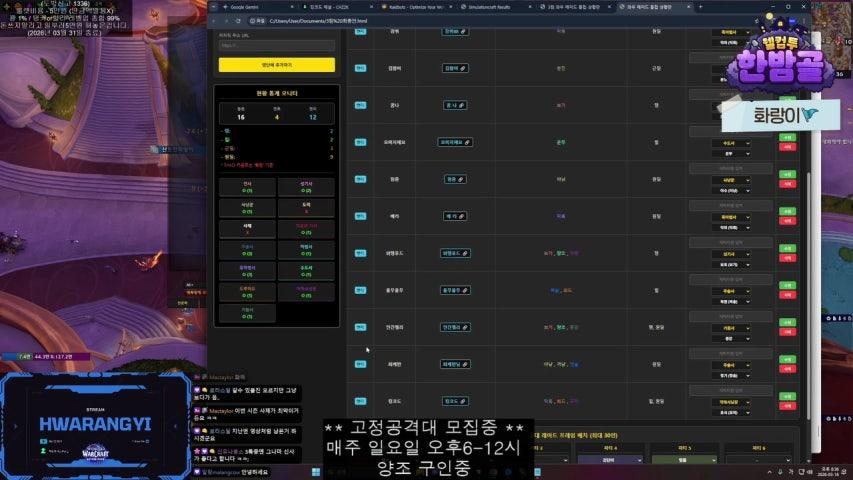This screenshot has width=853, height=480.
Task: Open the 파티 4 member dropdown
Action: click(x=610, y=460)
